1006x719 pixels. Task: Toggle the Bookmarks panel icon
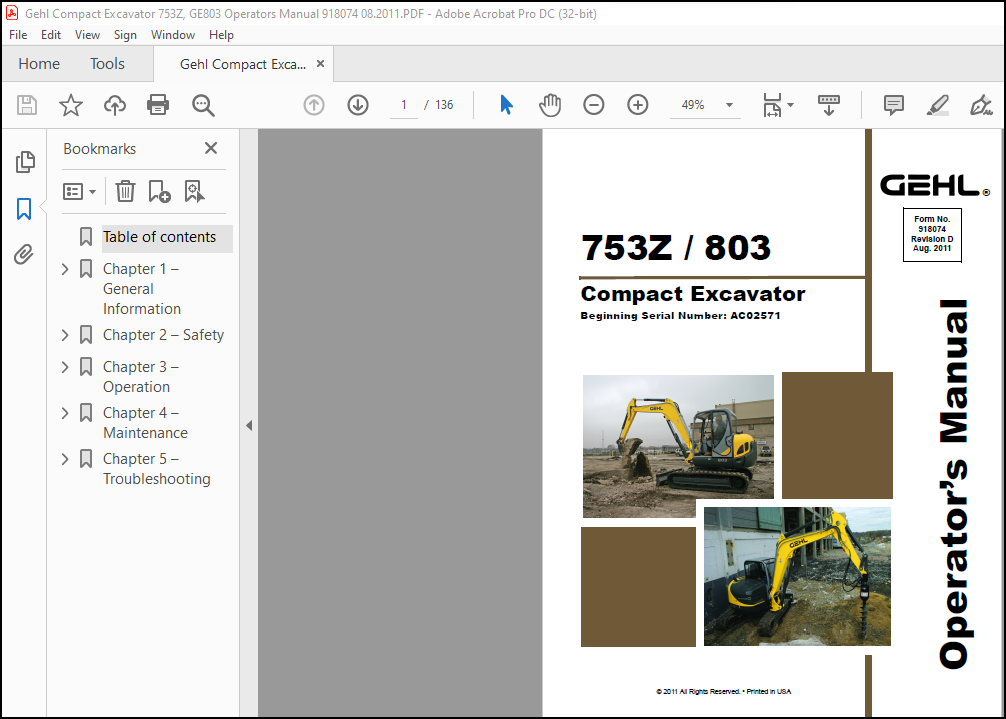pyautogui.click(x=24, y=208)
